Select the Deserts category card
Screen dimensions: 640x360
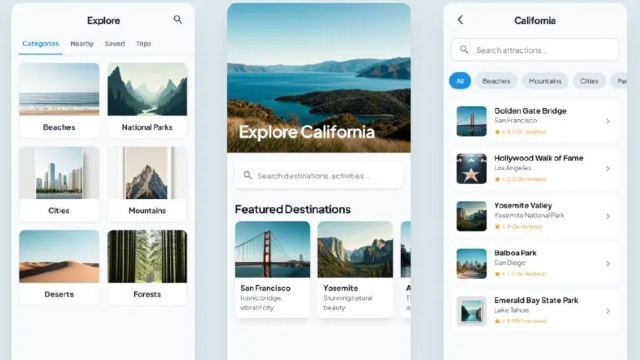pyautogui.click(x=59, y=267)
